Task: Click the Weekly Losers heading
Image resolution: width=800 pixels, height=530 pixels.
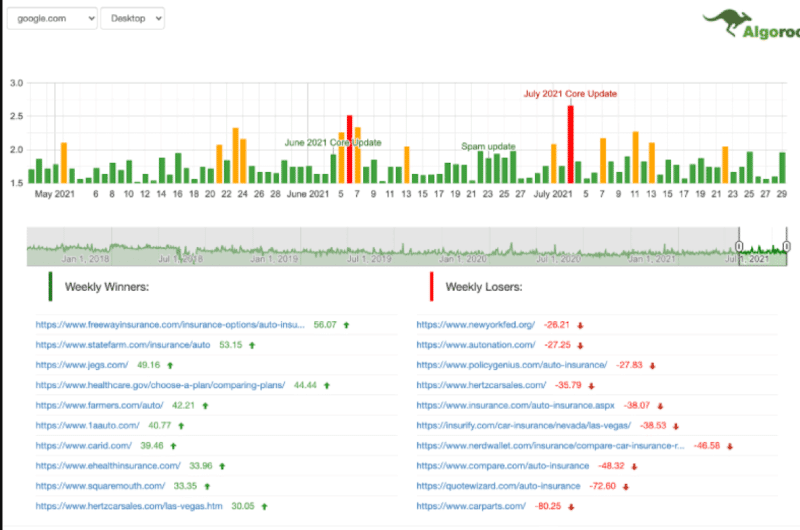Action: coord(484,287)
